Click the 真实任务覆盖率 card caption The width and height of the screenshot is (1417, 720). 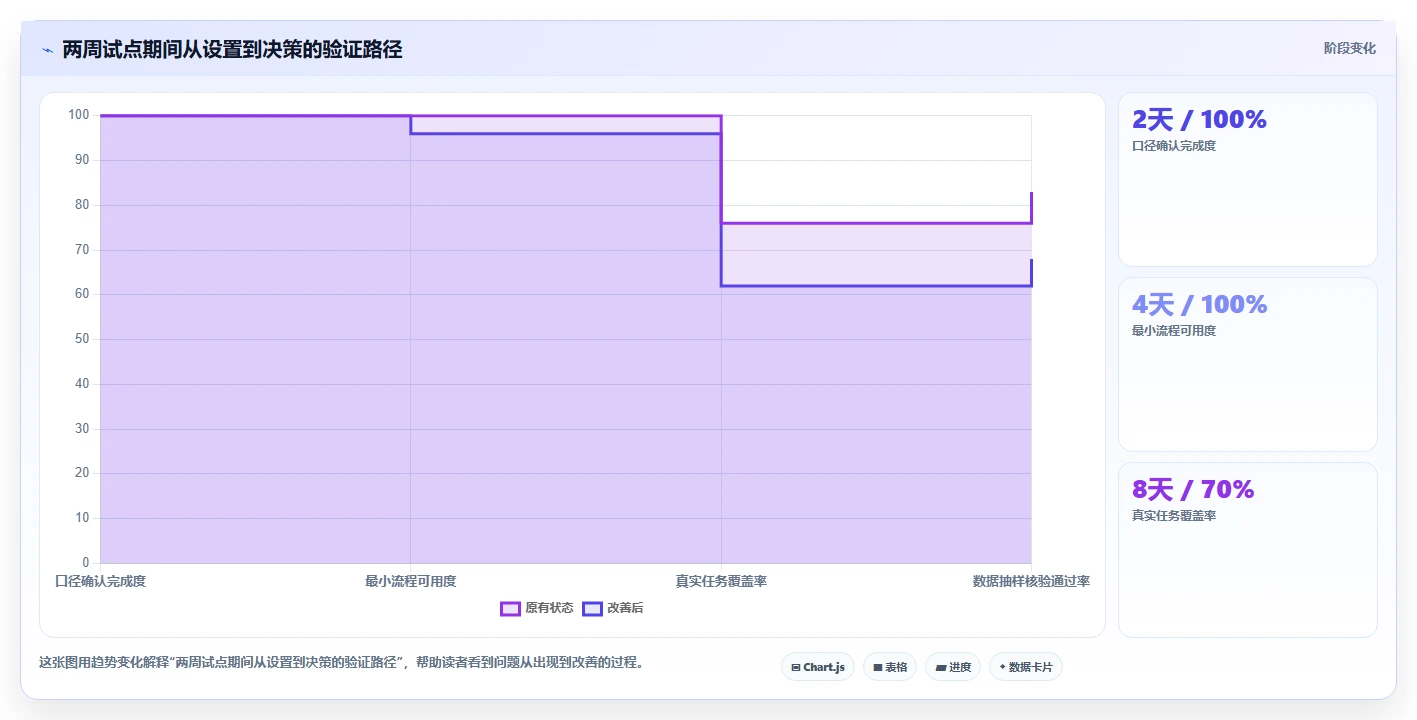click(x=1174, y=516)
